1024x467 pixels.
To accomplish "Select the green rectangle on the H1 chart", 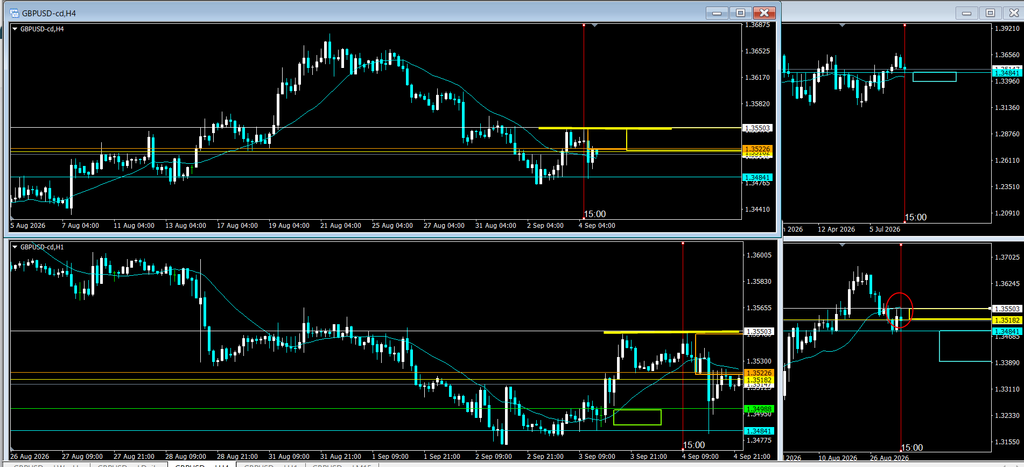I will pos(637,417).
